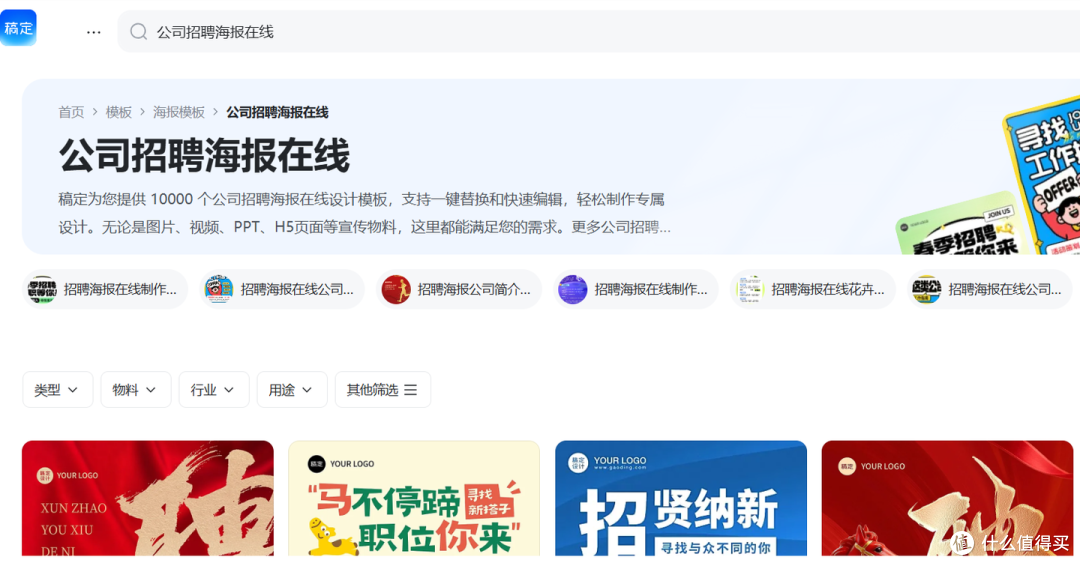Screen dimensions: 1080x566
Task: Expand the 类型 filter dropdown
Action: 57,390
